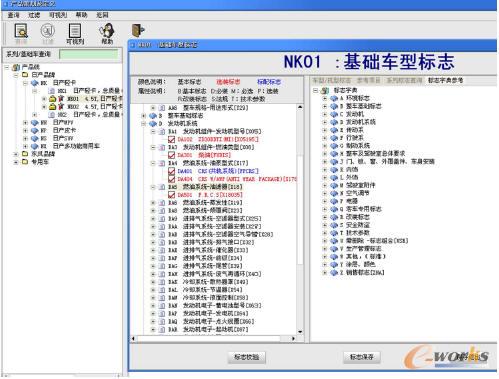The height and width of the screenshot is (379, 499).
Task: Click the document icon of row DAR 起动机
Action: pos(162,330)
